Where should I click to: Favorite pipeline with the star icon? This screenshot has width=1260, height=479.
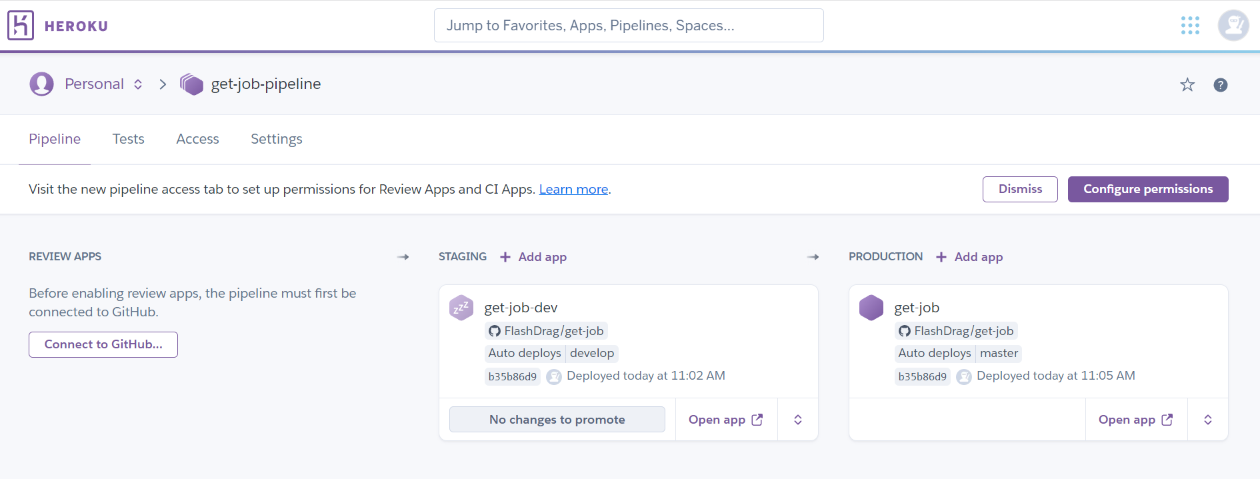point(1188,85)
